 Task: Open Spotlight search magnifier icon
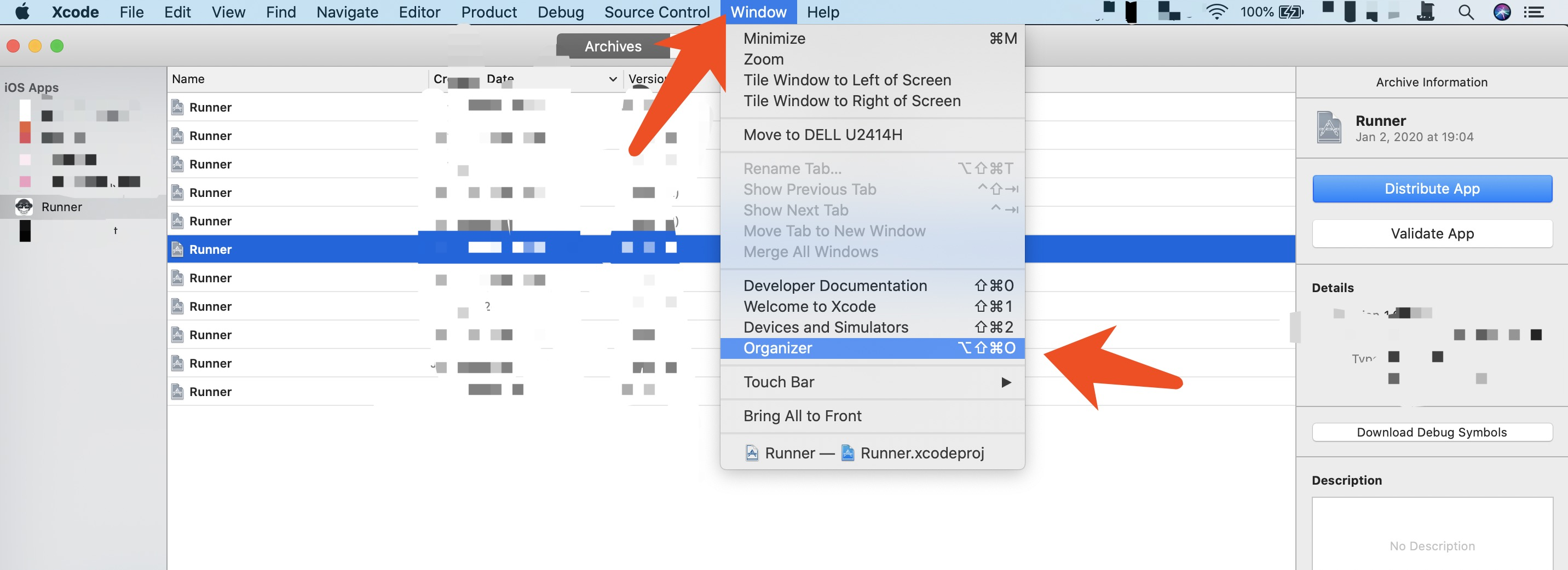coord(1466,12)
